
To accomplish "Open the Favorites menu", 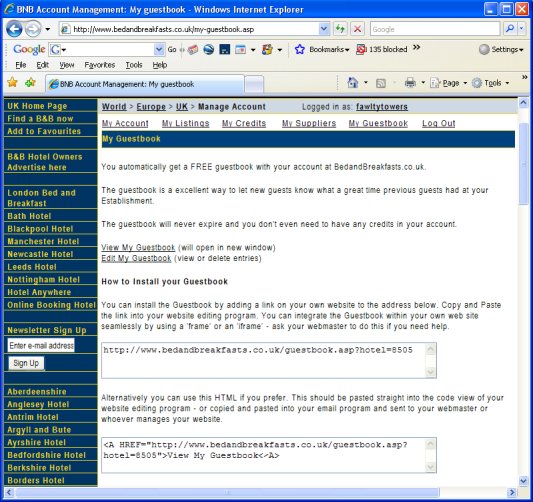I will [100, 65].
